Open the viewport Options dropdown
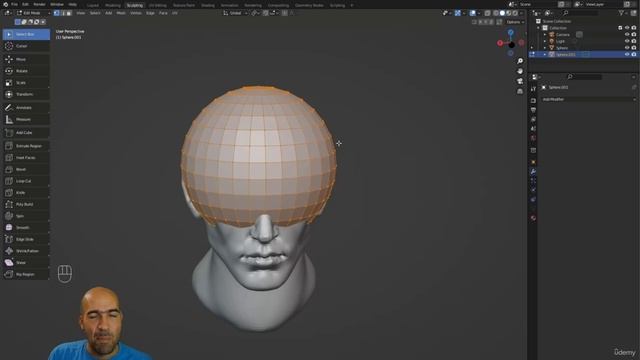 pos(515,22)
